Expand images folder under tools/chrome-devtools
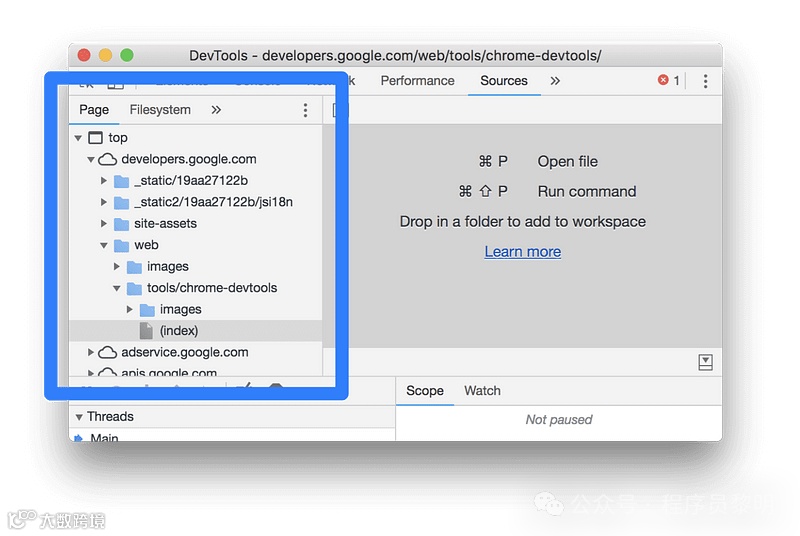 tap(130, 309)
